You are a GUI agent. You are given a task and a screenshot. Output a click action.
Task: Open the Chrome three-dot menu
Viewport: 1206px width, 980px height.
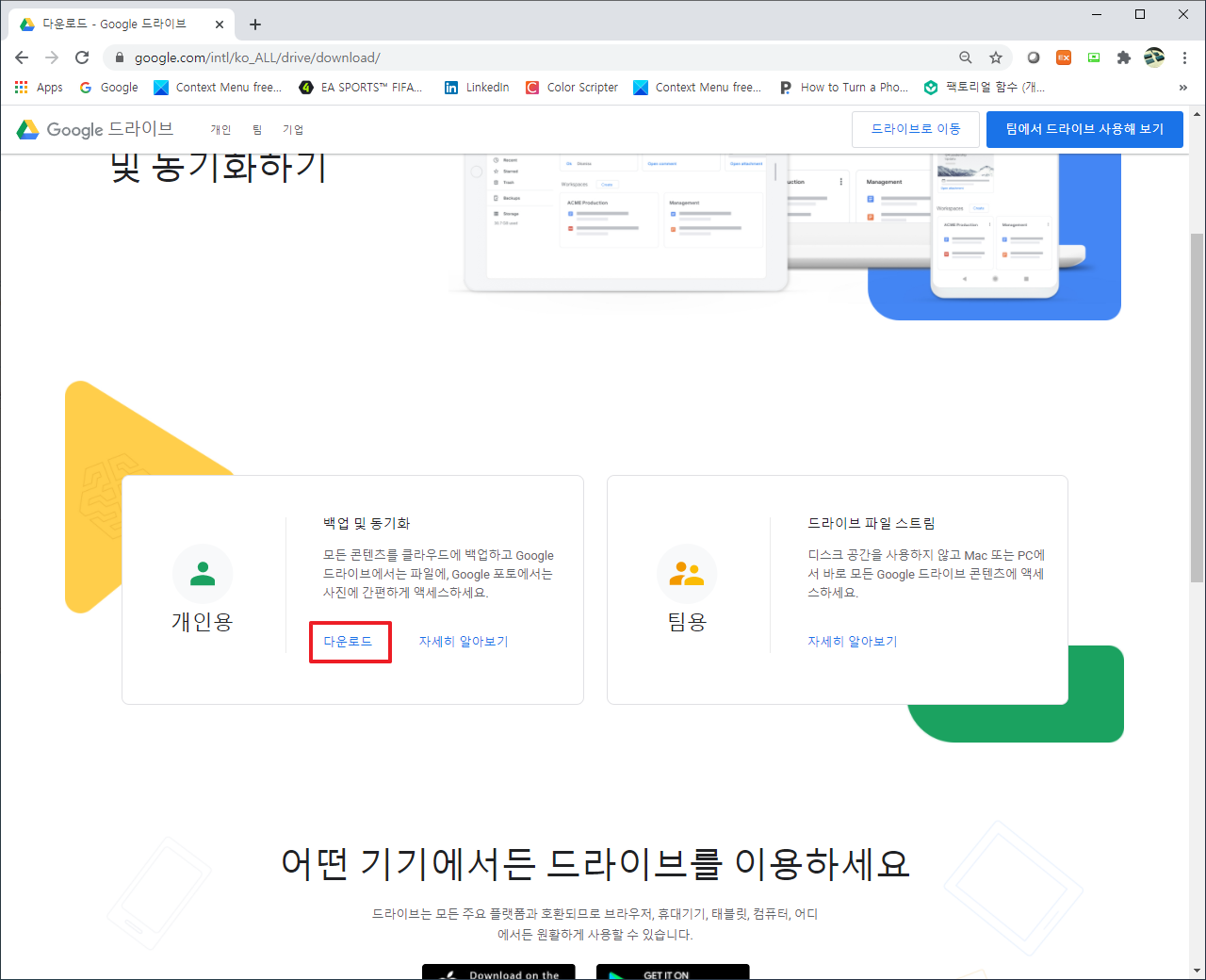pos(1184,57)
